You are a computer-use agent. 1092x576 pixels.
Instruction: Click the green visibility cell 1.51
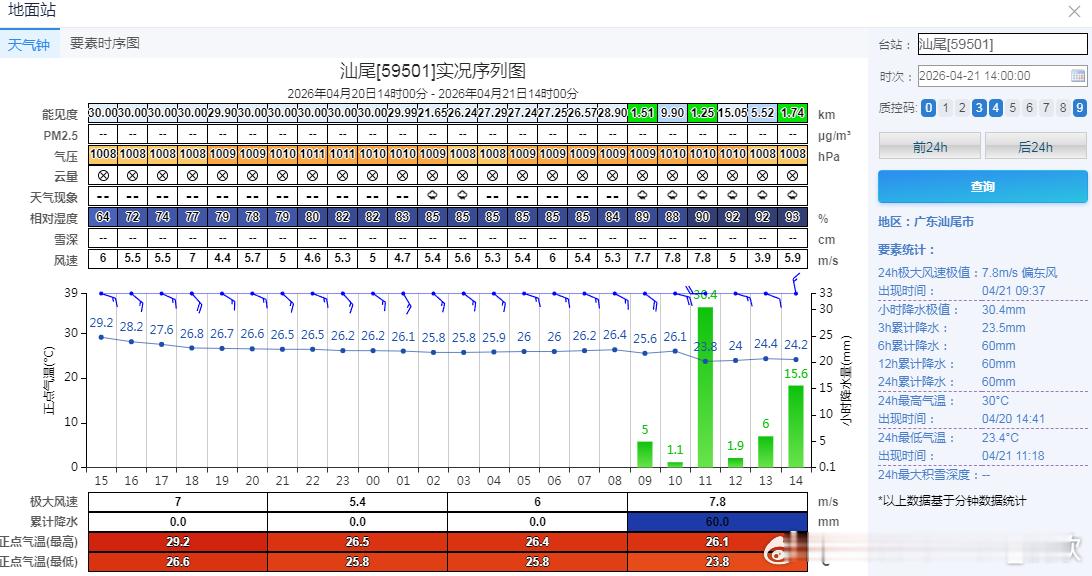tap(642, 113)
